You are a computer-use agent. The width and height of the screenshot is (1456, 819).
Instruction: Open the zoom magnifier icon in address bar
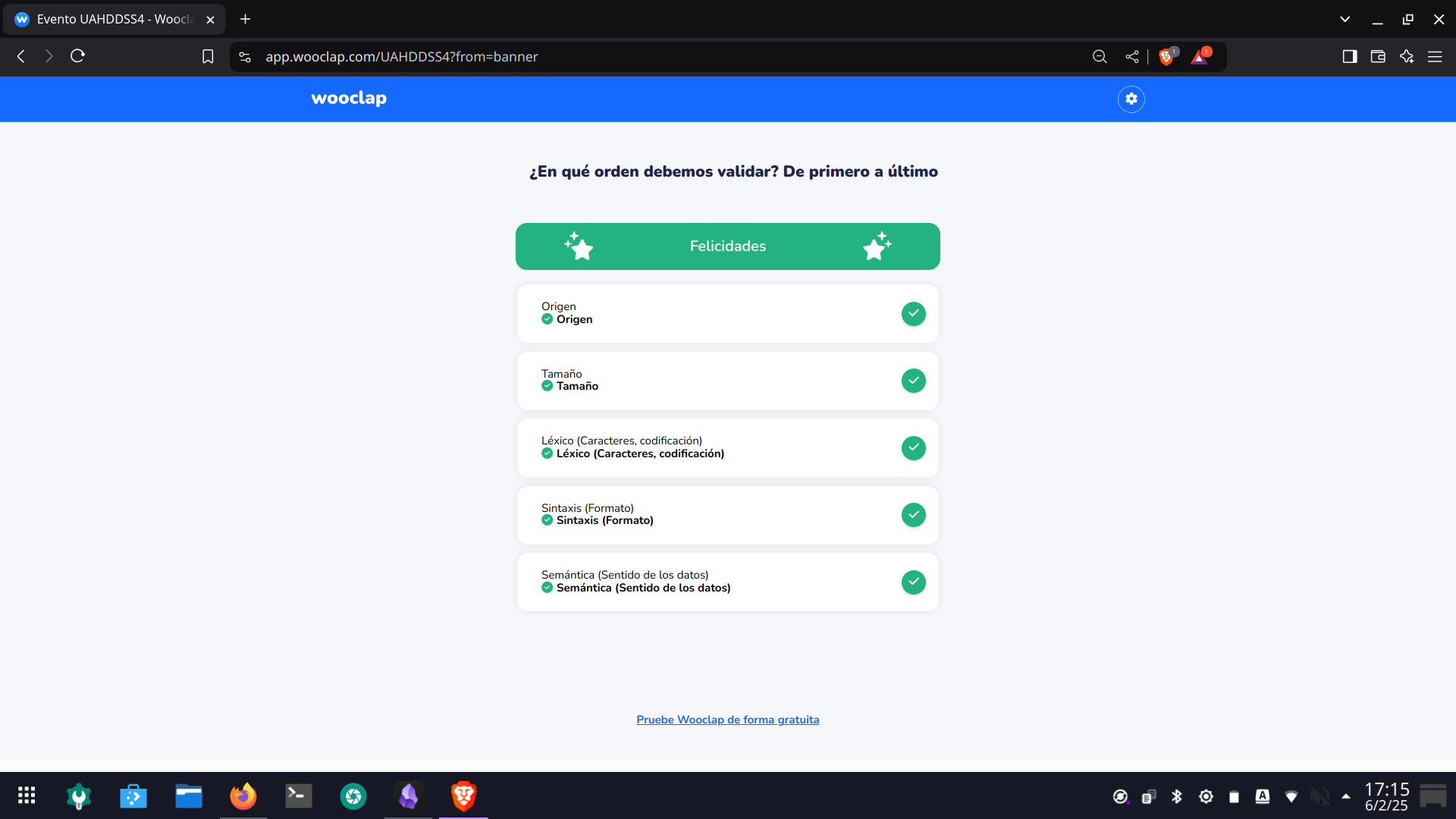click(x=1100, y=57)
